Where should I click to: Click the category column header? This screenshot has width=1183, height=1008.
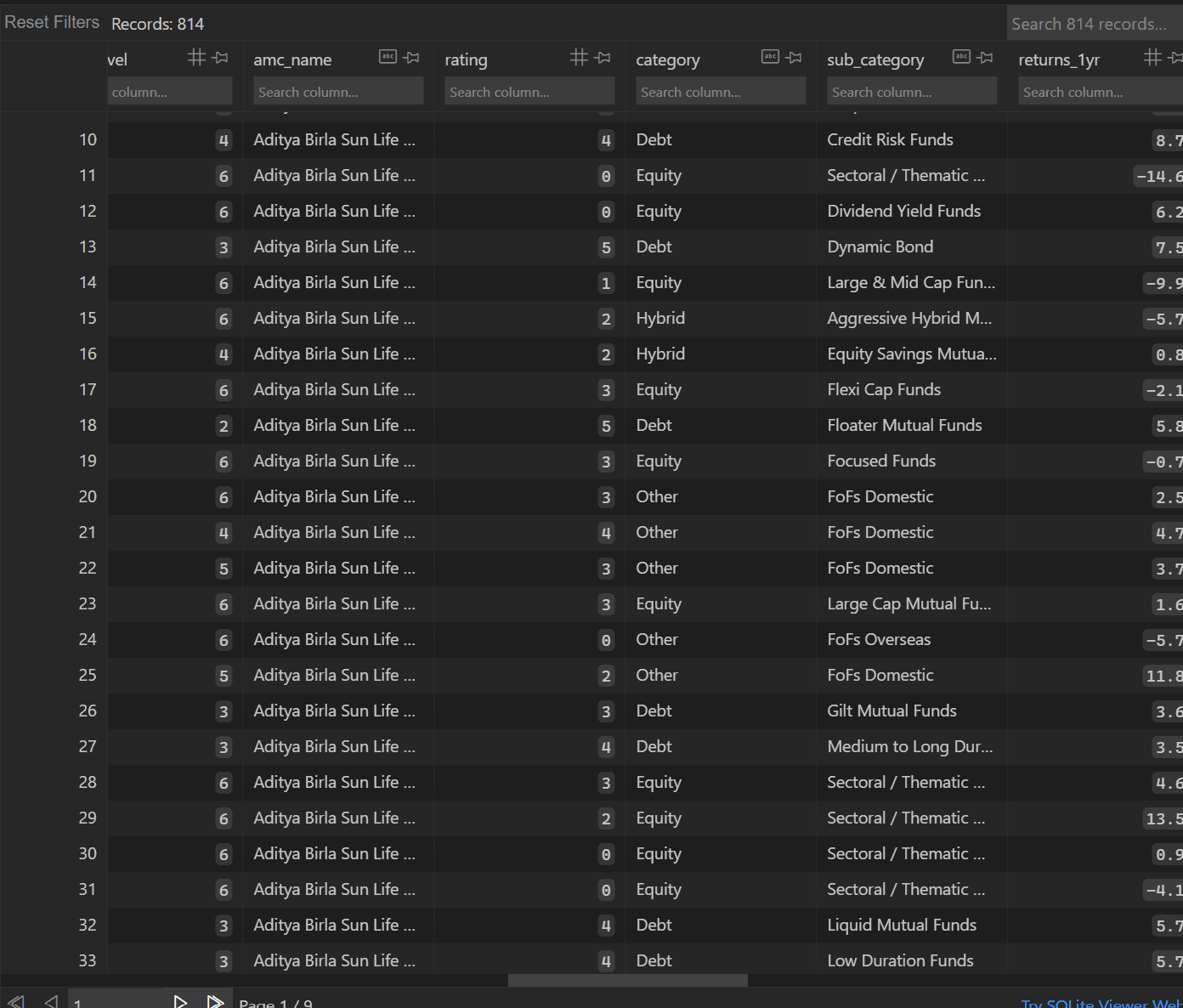tap(668, 59)
